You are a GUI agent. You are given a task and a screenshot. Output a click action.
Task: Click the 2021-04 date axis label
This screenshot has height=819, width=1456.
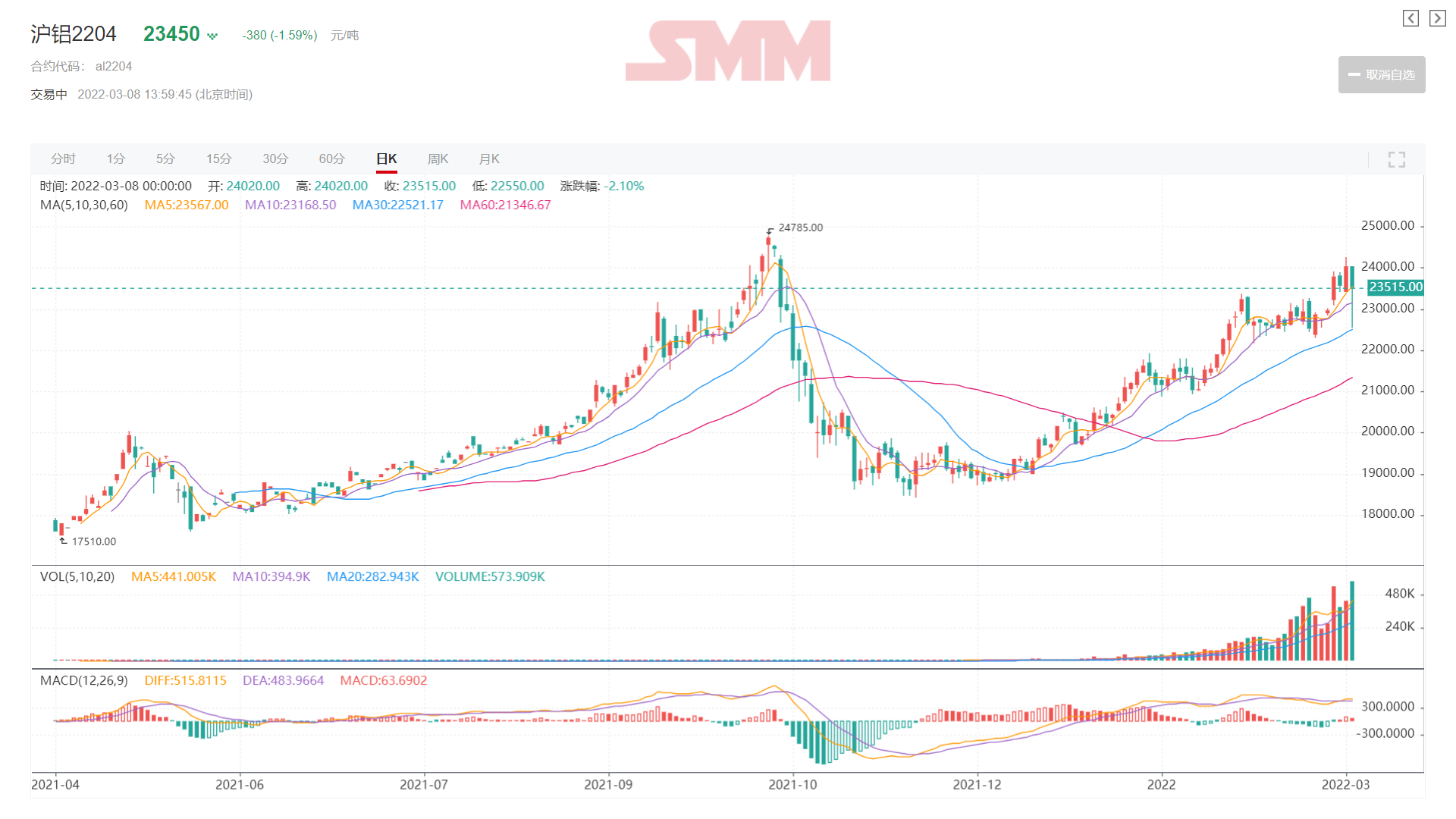[55, 785]
